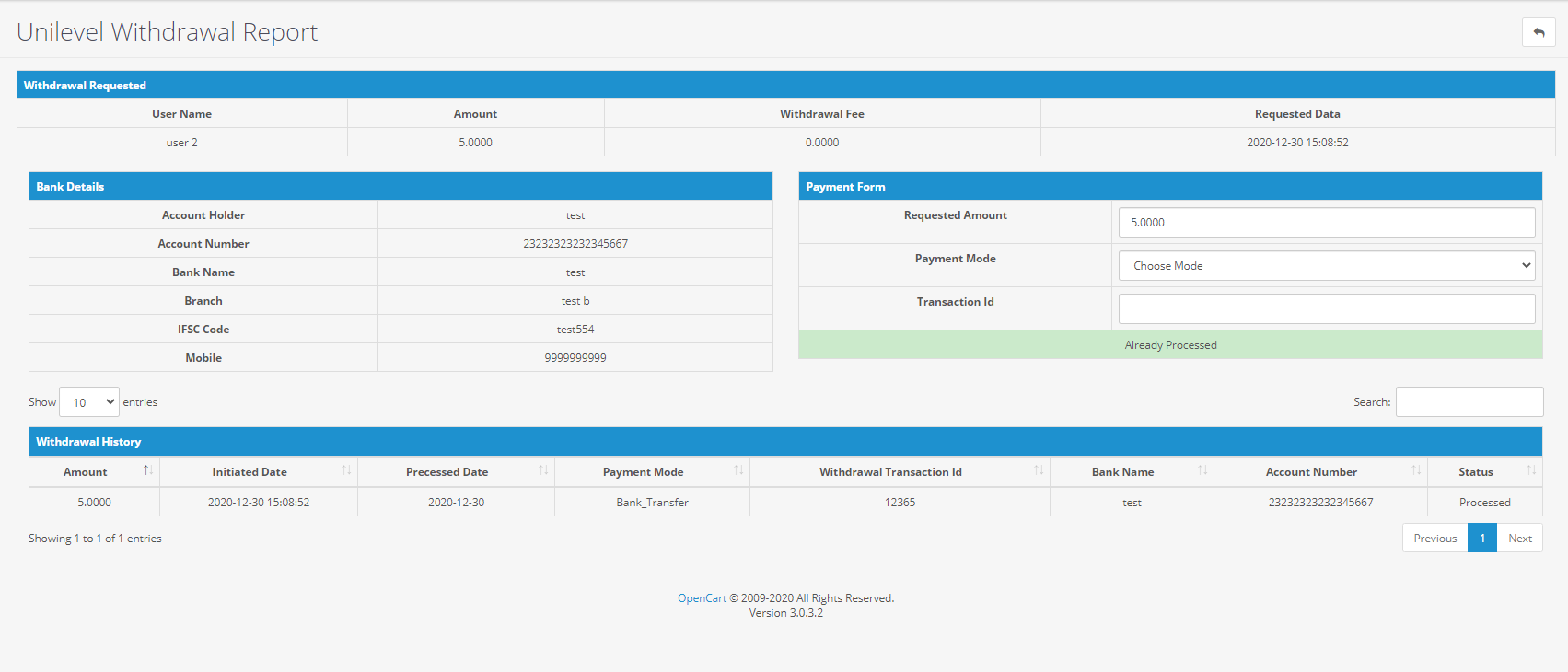Go to the Previous page
The height and width of the screenshot is (672, 1568).
click(x=1434, y=539)
